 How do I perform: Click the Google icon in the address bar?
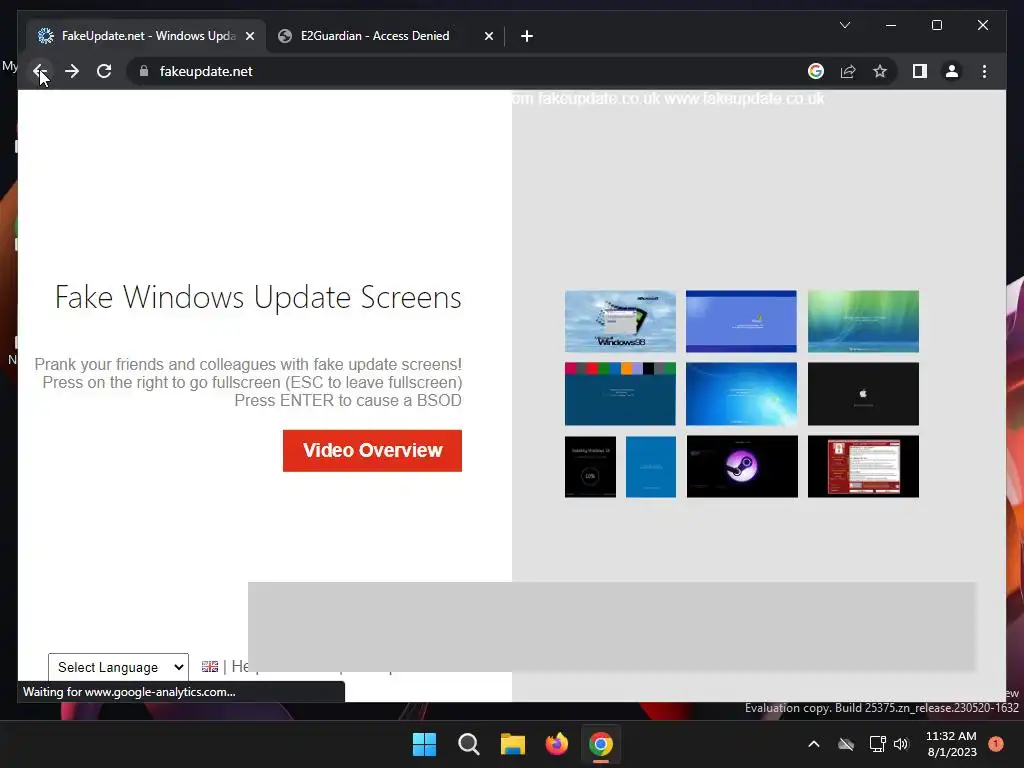coord(816,71)
